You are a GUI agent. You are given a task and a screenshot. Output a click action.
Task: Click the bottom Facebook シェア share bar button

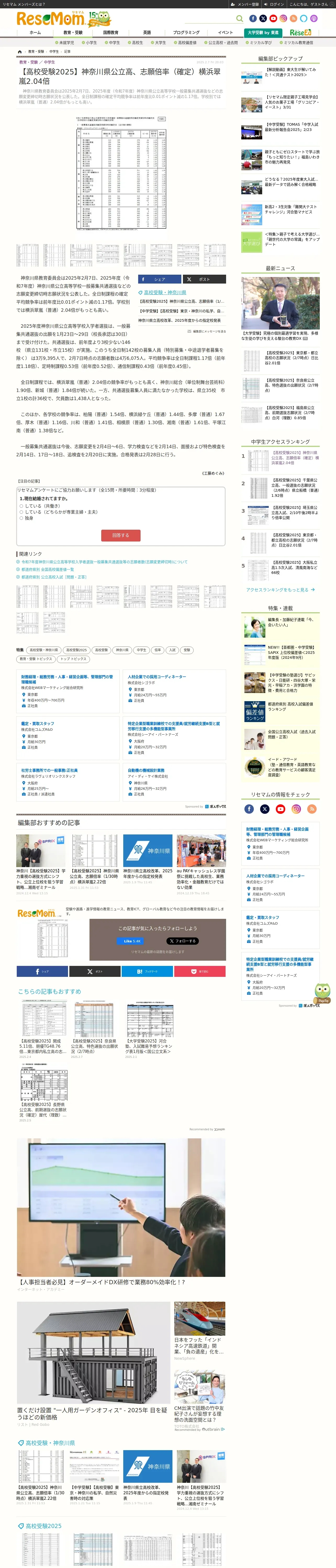coord(42,971)
